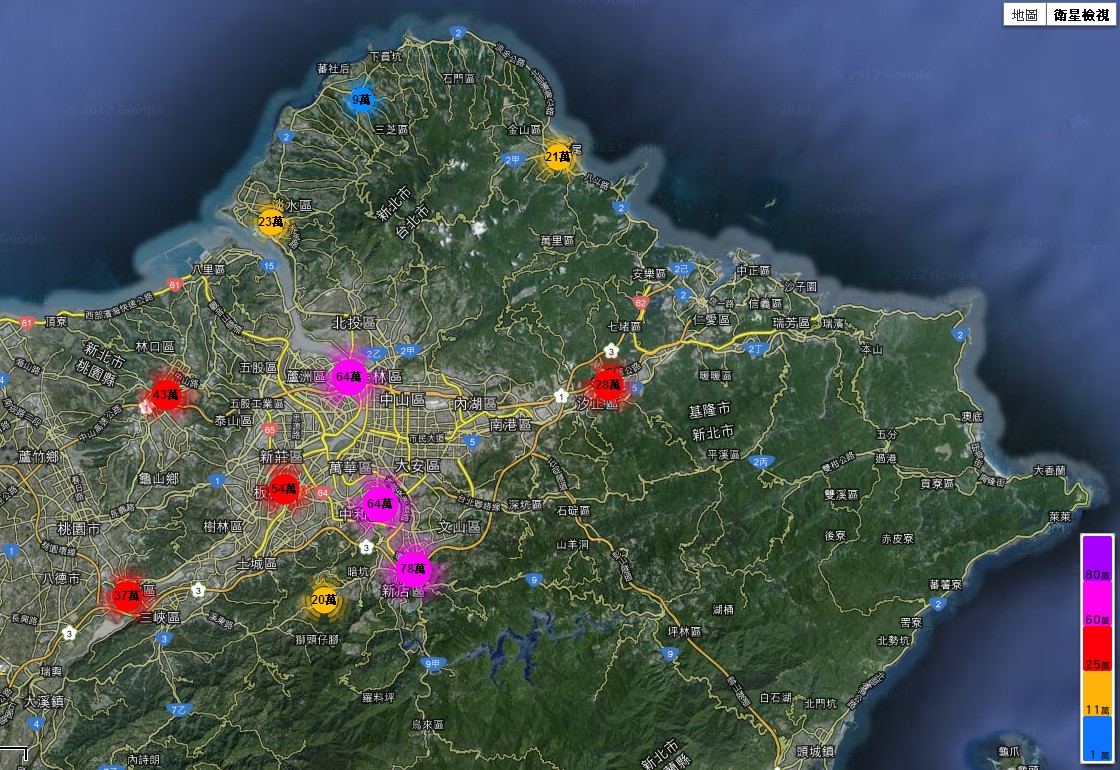
Task: Select the orange 20萬 marker
Action: [323, 600]
